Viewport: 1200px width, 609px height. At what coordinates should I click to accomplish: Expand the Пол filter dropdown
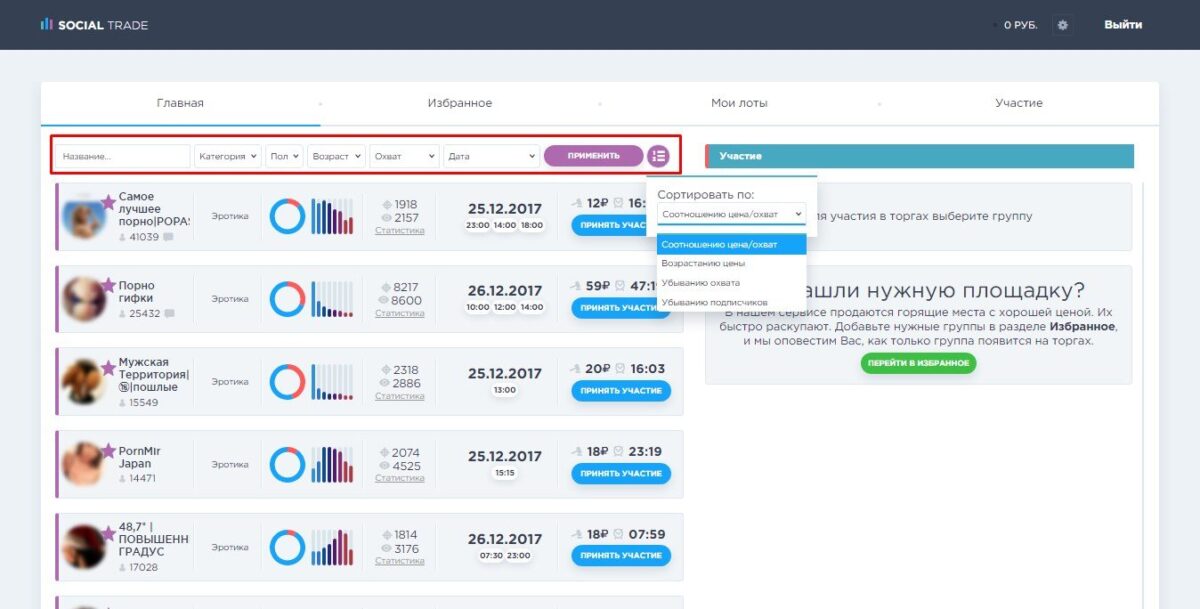tap(284, 156)
